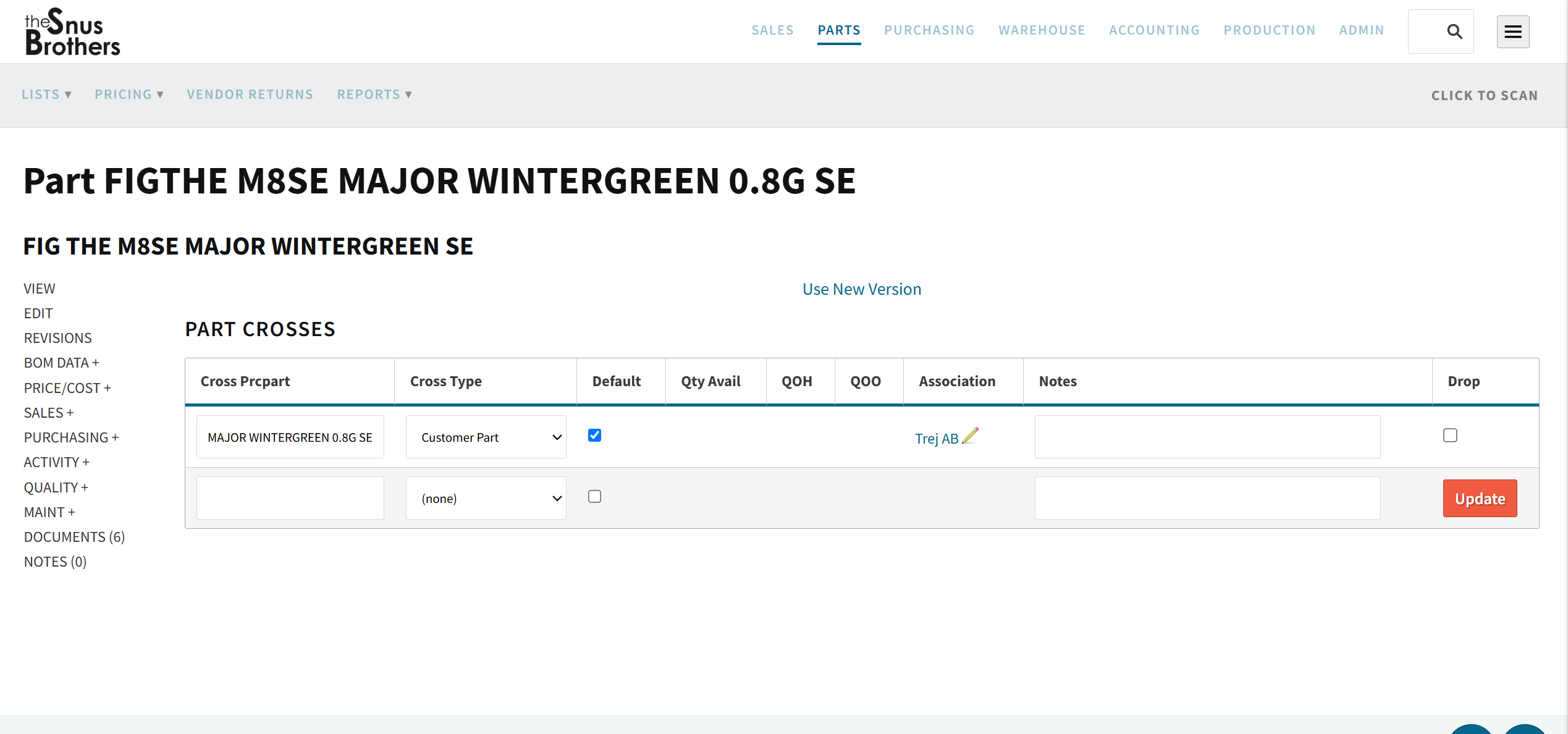Expand the Lists submenu
The width and height of the screenshot is (1568, 734).
(47, 95)
